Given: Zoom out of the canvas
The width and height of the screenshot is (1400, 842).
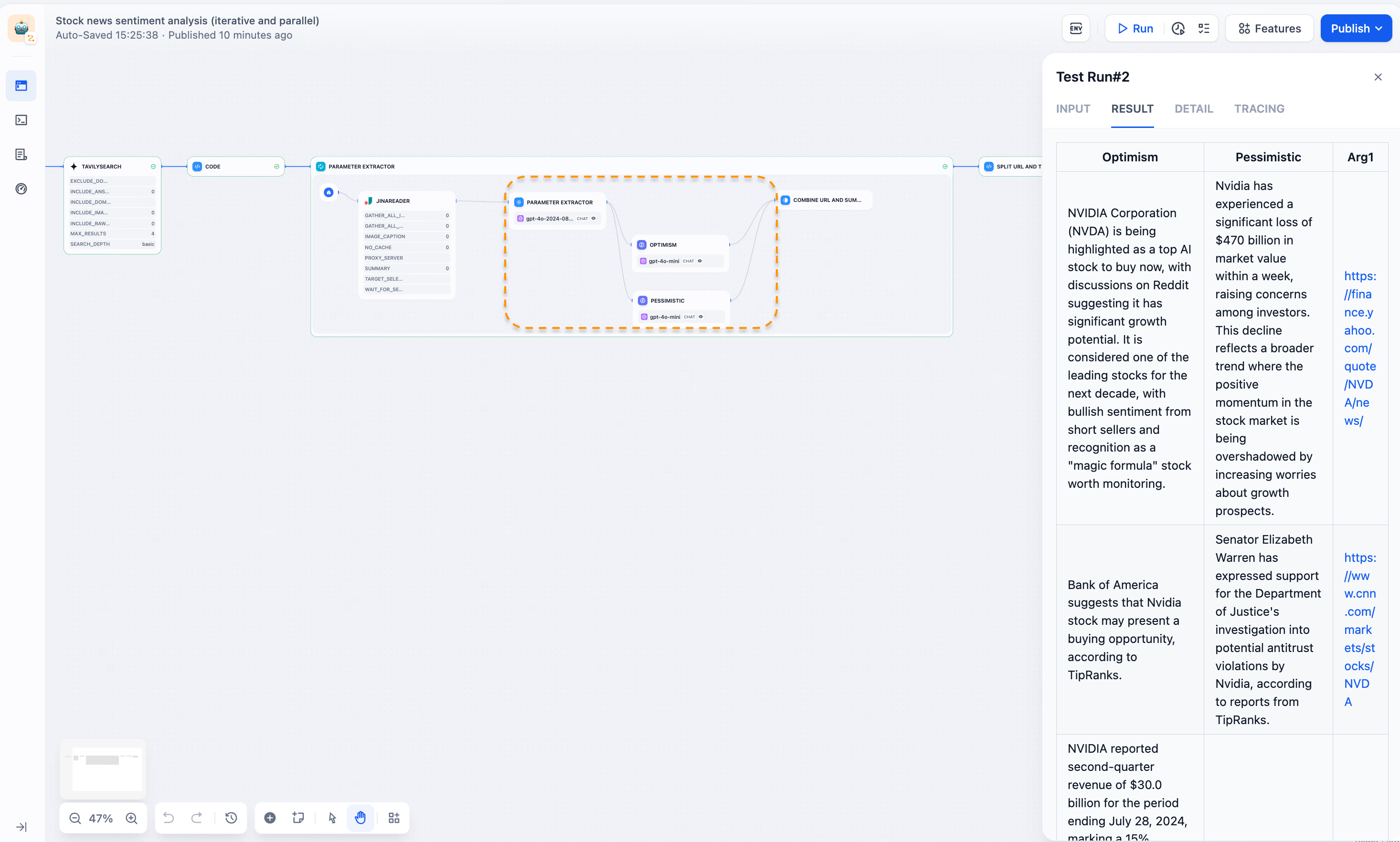Looking at the screenshot, I should tap(75, 818).
